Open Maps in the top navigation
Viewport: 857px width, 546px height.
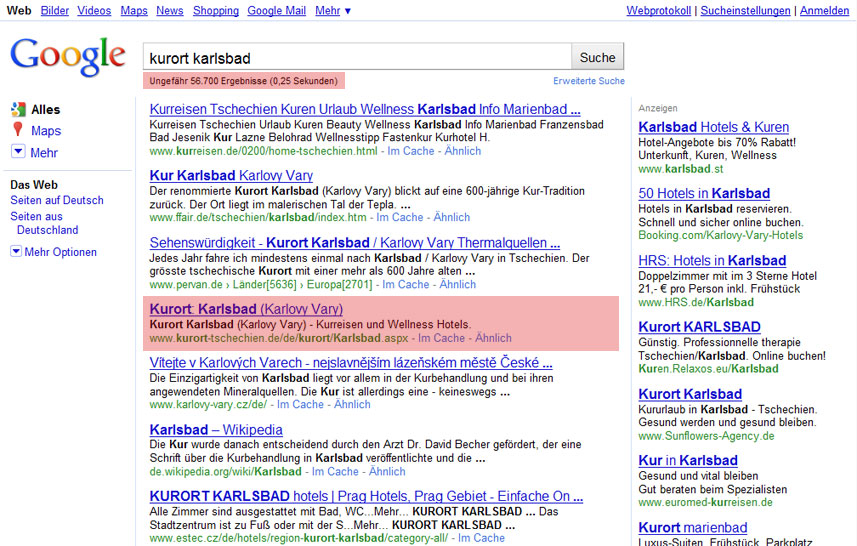[x=134, y=10]
